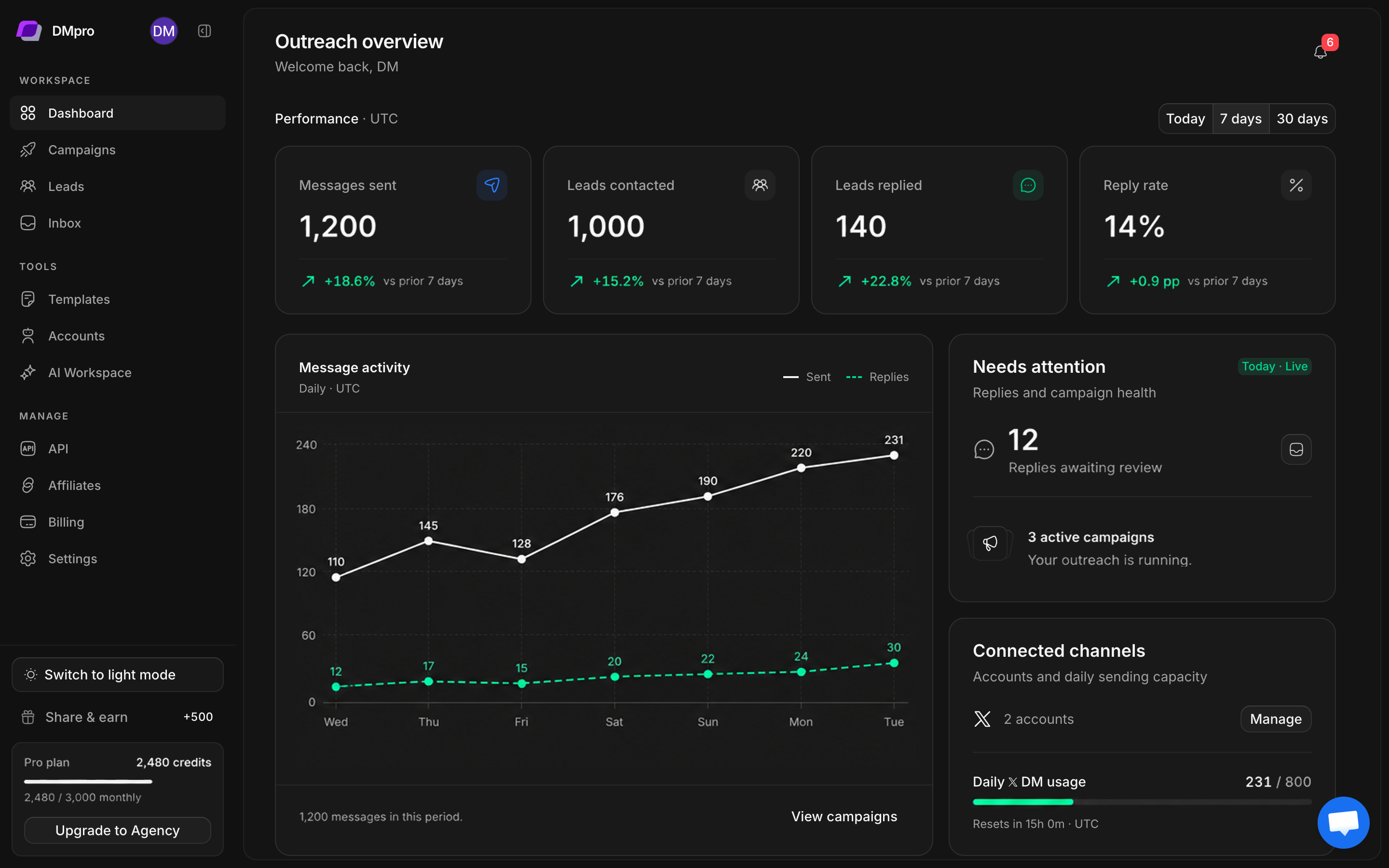This screenshot has width=1389, height=868.
Task: Click the DMpro logo
Action: pos(29,31)
